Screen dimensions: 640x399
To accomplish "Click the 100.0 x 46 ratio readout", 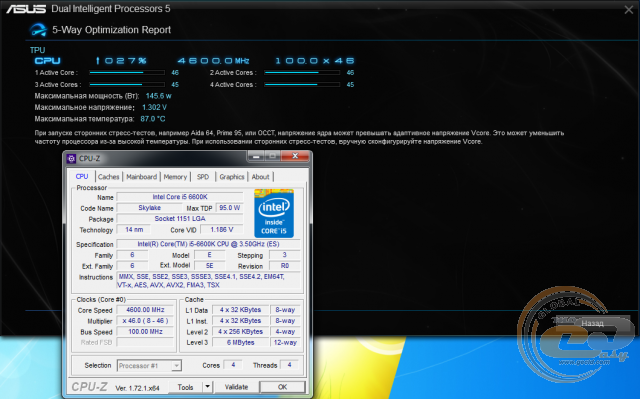I will tap(315, 61).
